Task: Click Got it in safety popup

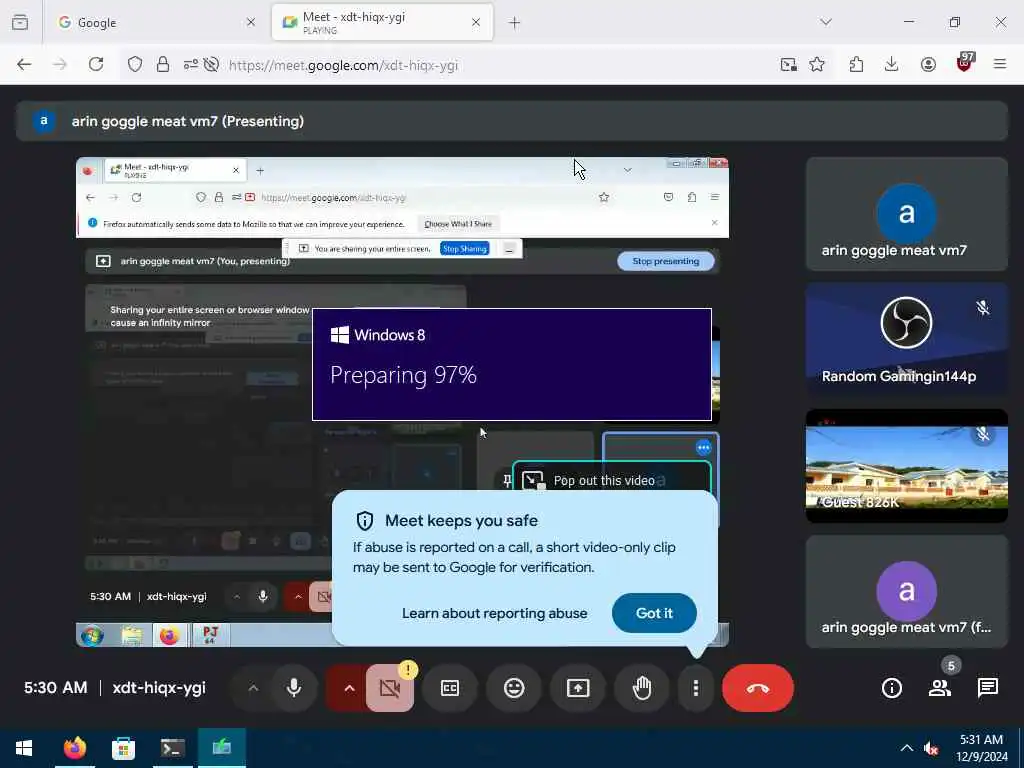Action: [654, 613]
